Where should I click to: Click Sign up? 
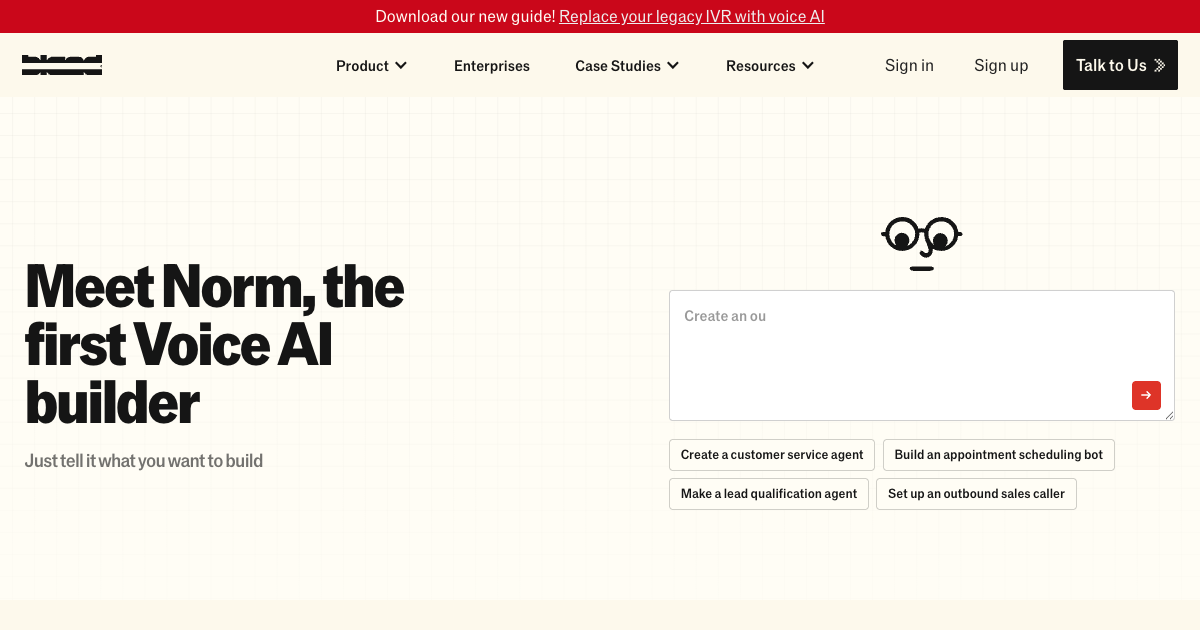pyautogui.click(x=1001, y=65)
